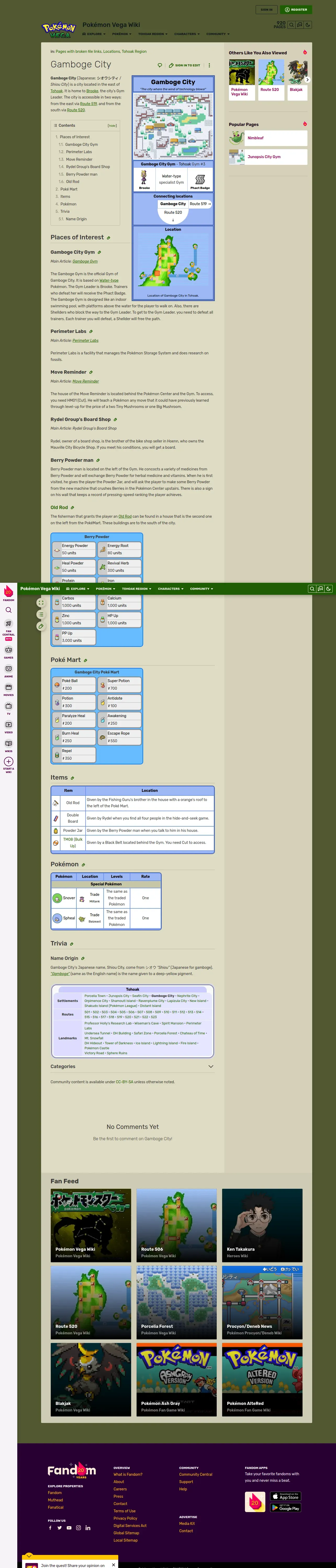Open the side rail search magnifier
Image resolution: width=336 pixels, height=1568 pixels.
(9, 610)
